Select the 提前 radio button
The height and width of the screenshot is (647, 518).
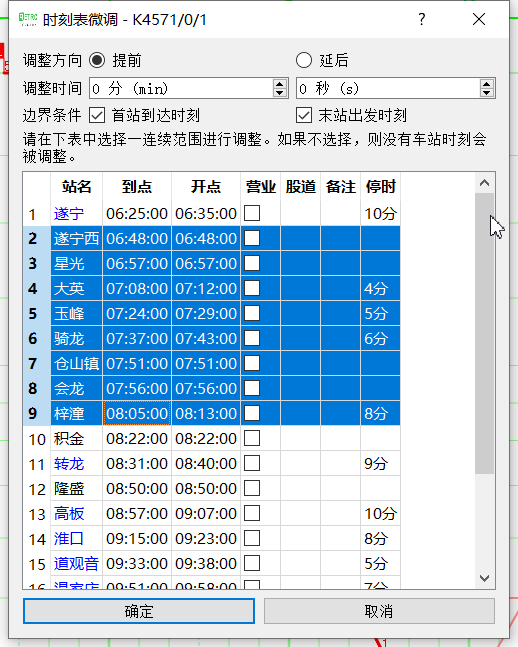point(97,60)
